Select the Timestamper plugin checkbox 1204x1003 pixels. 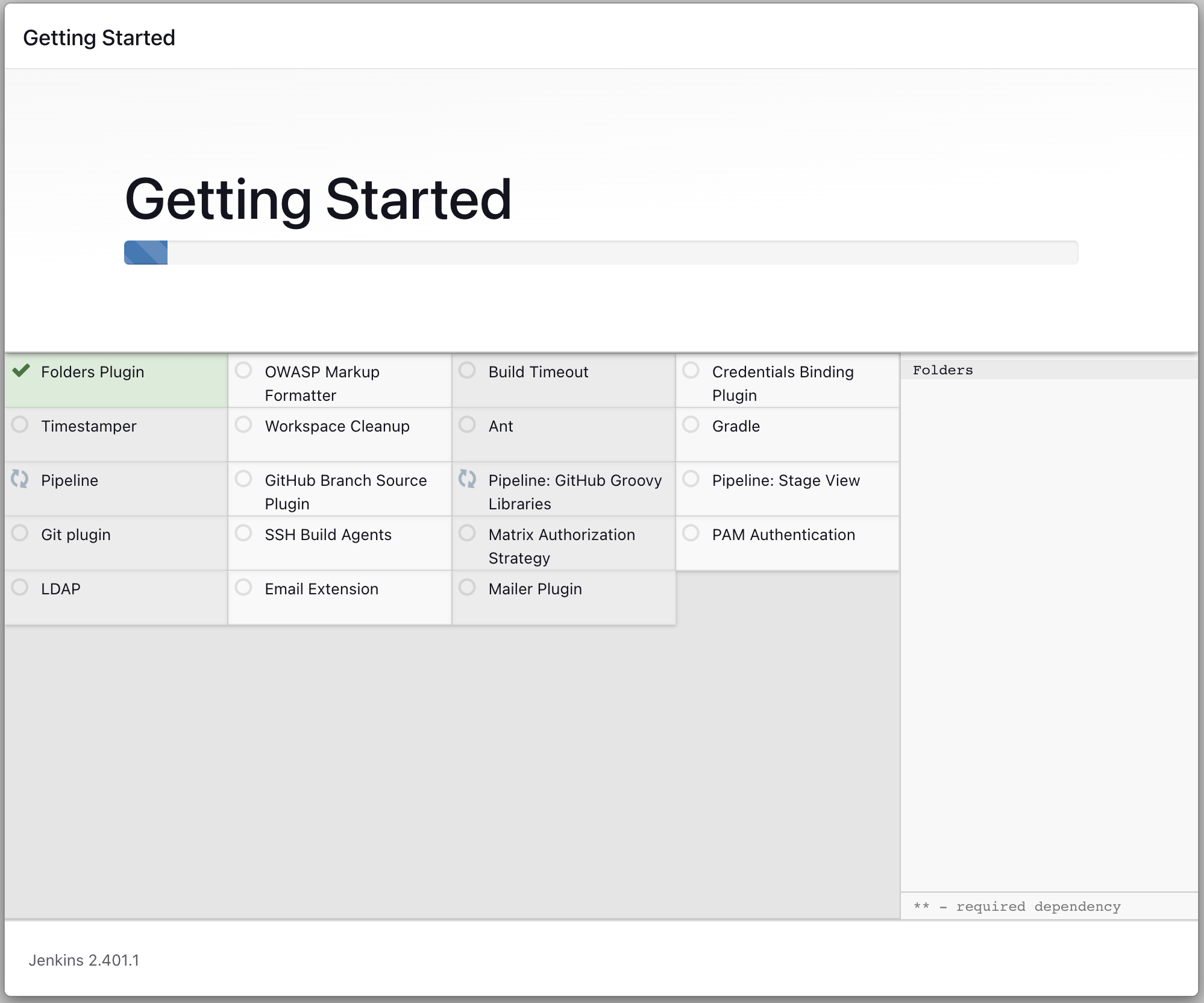click(x=19, y=425)
